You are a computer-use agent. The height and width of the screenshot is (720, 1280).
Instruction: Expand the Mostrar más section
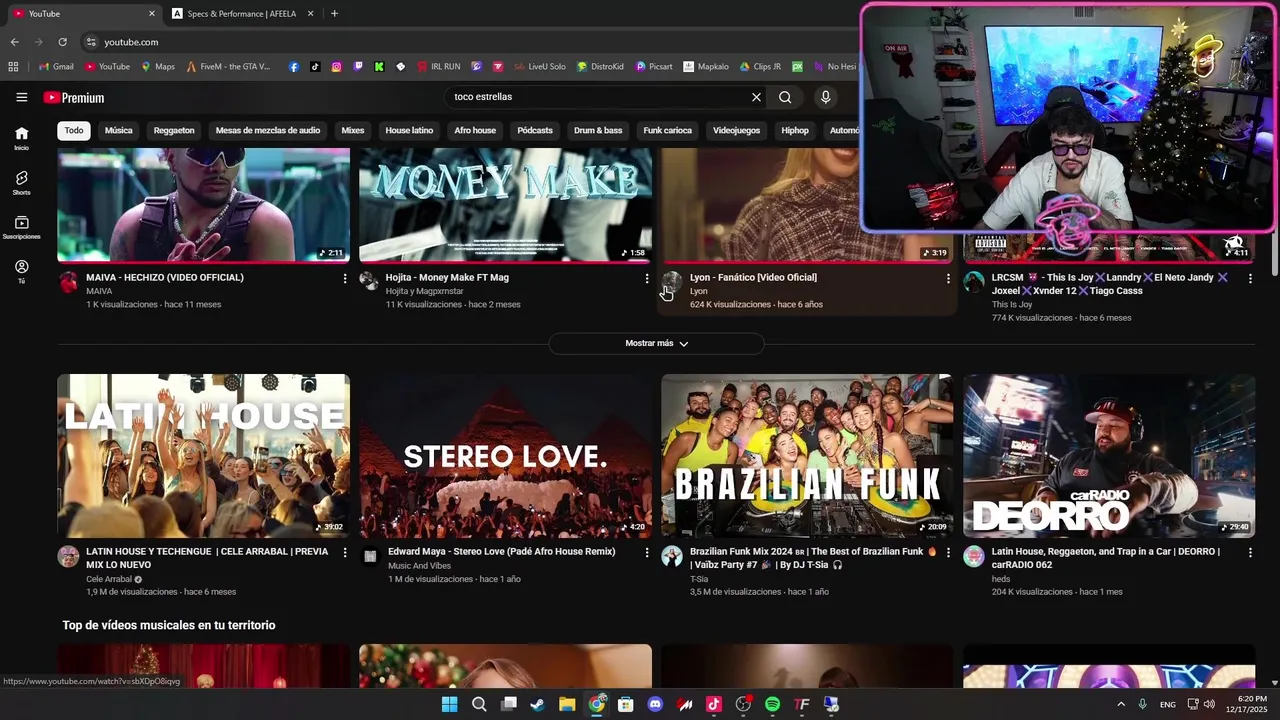[x=656, y=343]
